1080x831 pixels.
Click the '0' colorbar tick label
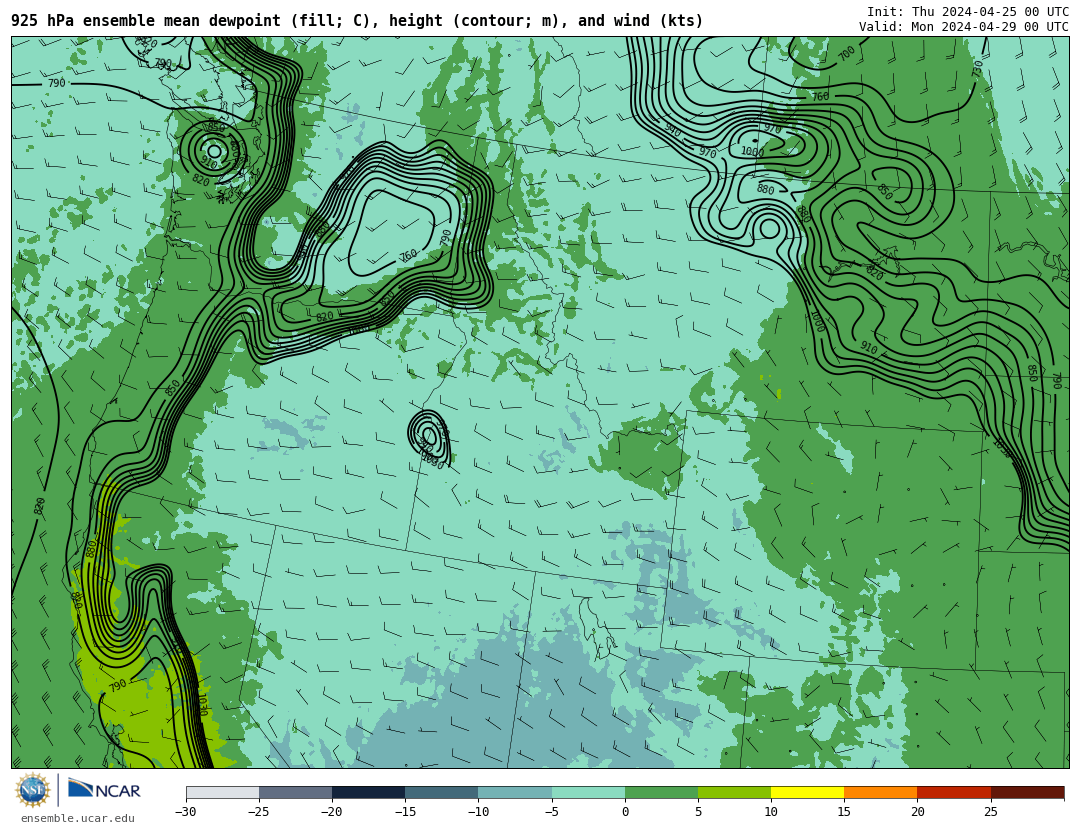point(625,812)
